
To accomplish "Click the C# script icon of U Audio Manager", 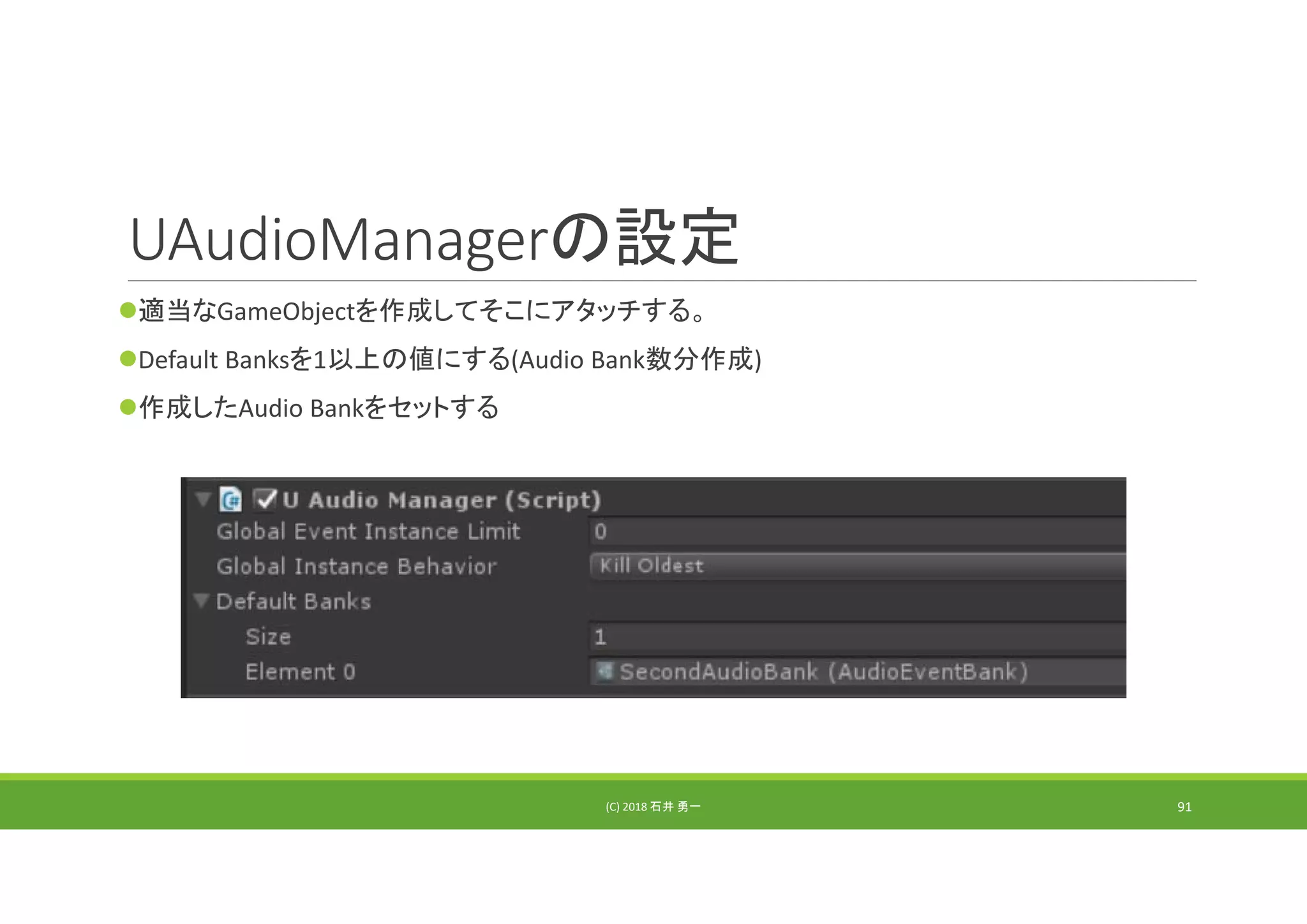I will (230, 499).
